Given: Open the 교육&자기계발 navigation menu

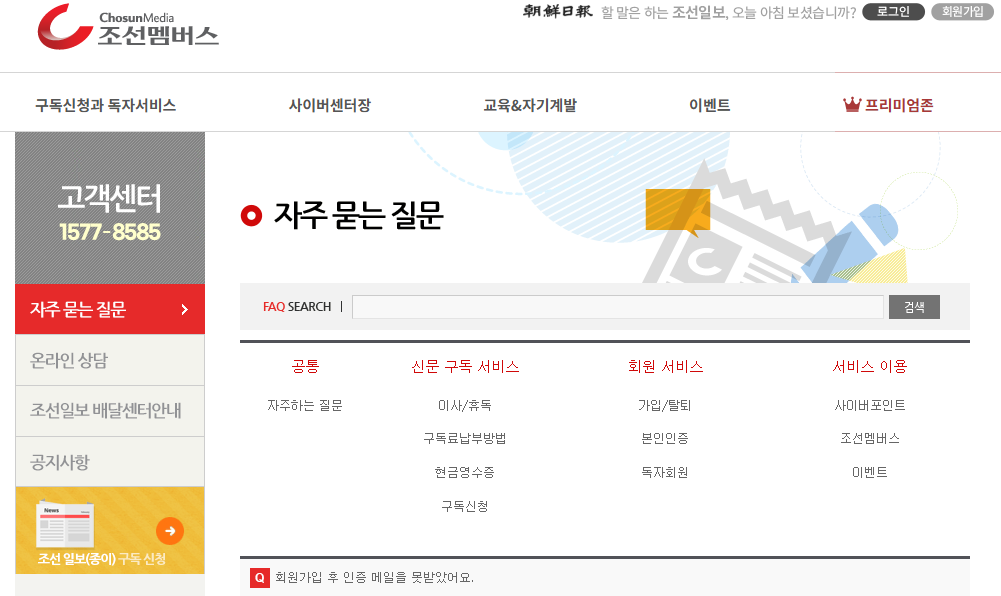Looking at the screenshot, I should [x=530, y=105].
